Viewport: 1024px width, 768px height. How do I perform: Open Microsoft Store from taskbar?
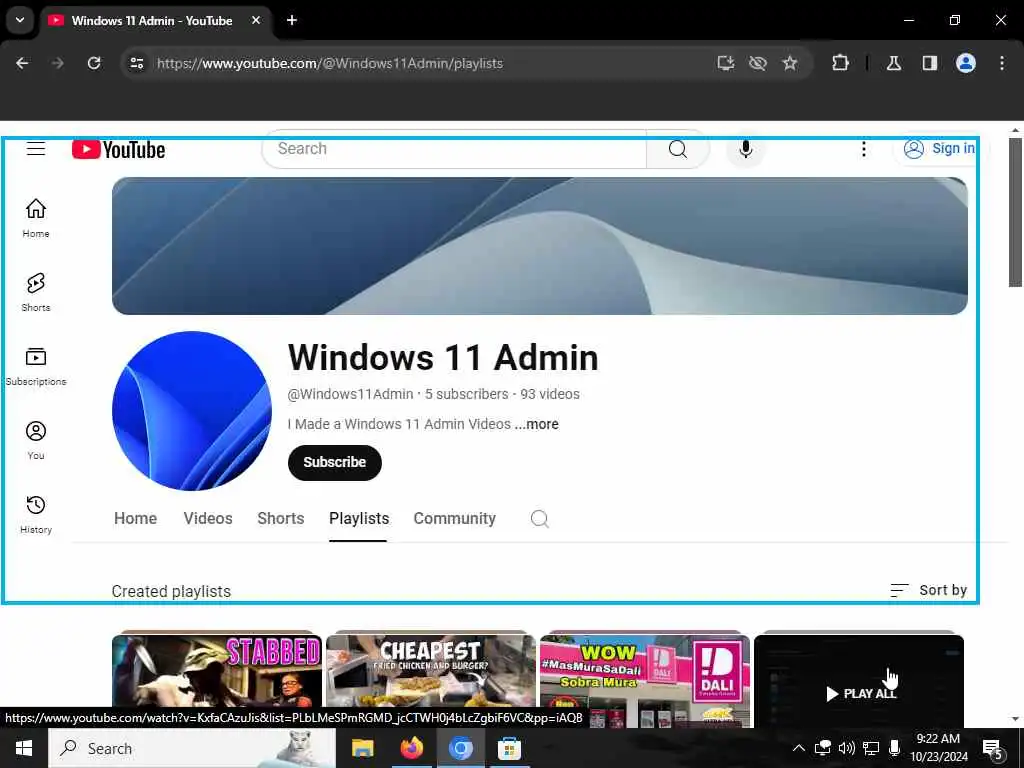509,748
